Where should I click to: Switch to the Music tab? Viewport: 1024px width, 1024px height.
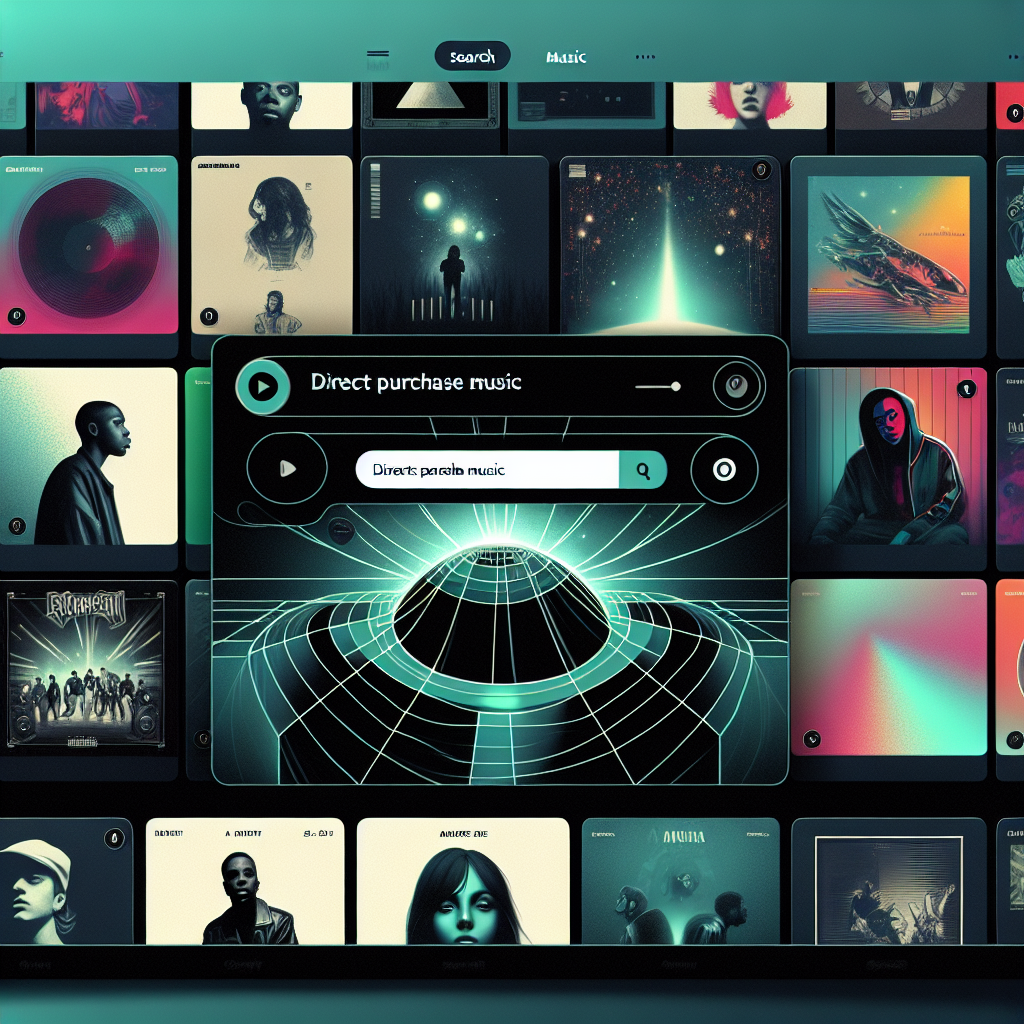point(566,57)
